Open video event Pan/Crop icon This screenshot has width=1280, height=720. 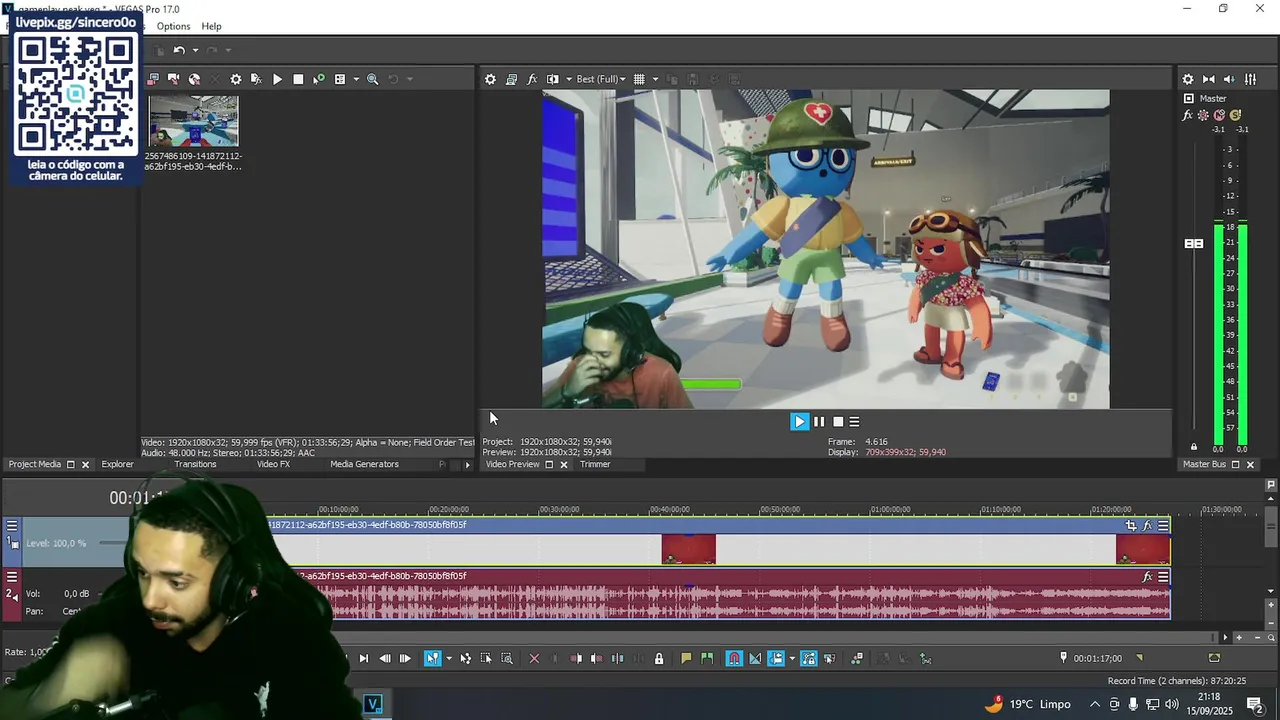[x=1131, y=525]
